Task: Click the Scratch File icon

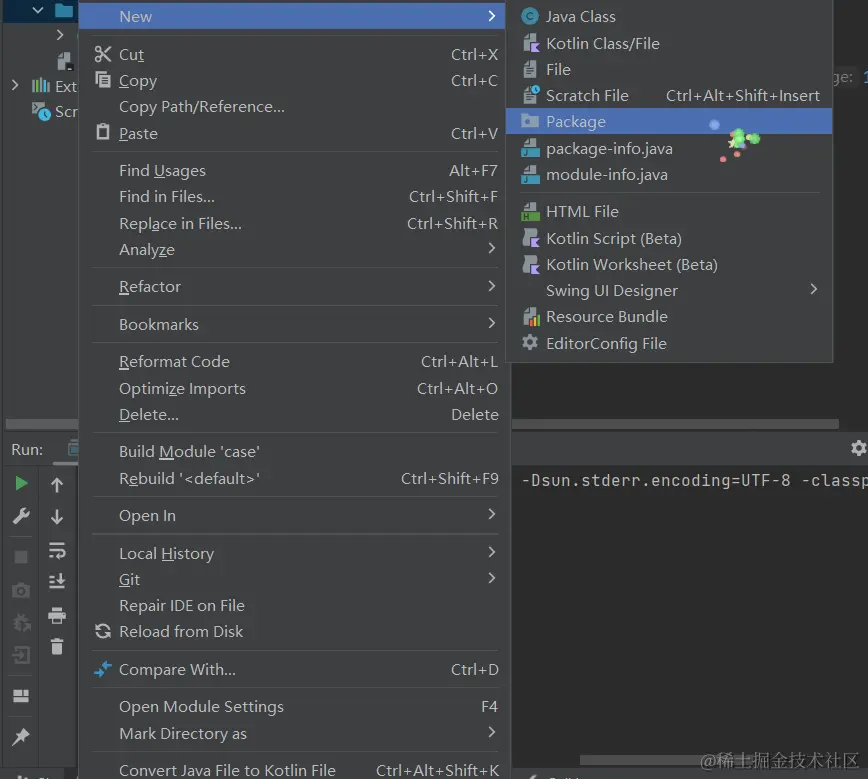Action: (531, 95)
